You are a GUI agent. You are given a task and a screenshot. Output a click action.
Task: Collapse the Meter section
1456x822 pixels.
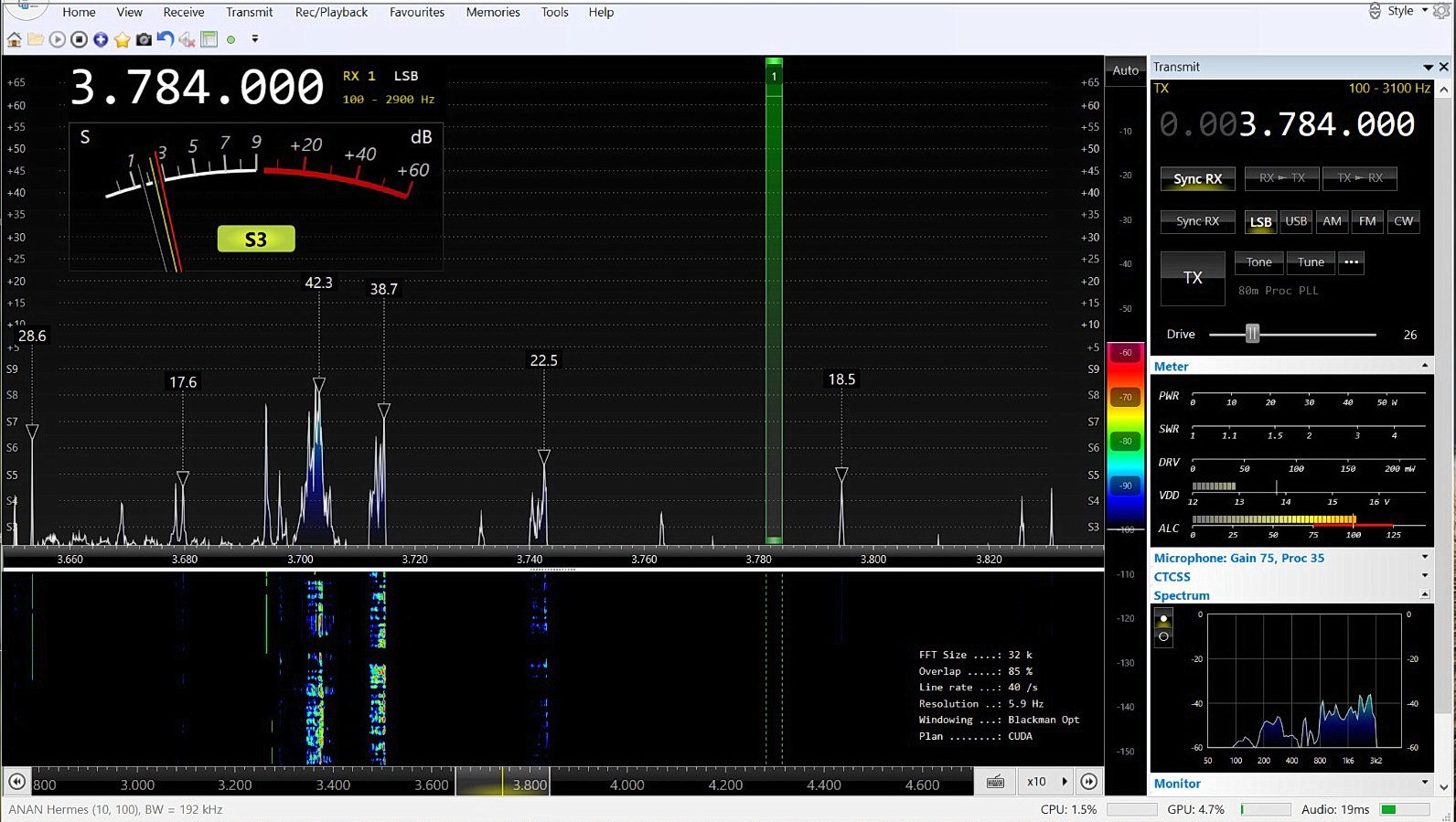1424,366
